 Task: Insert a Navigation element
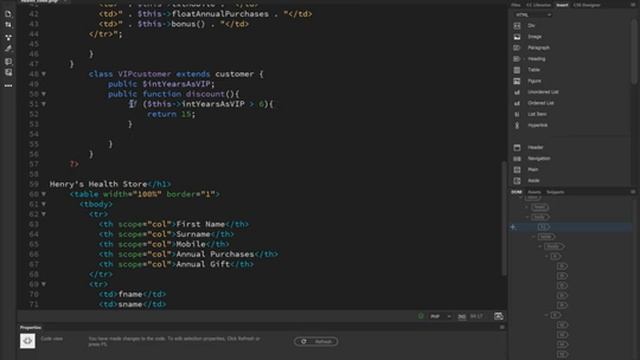539,158
